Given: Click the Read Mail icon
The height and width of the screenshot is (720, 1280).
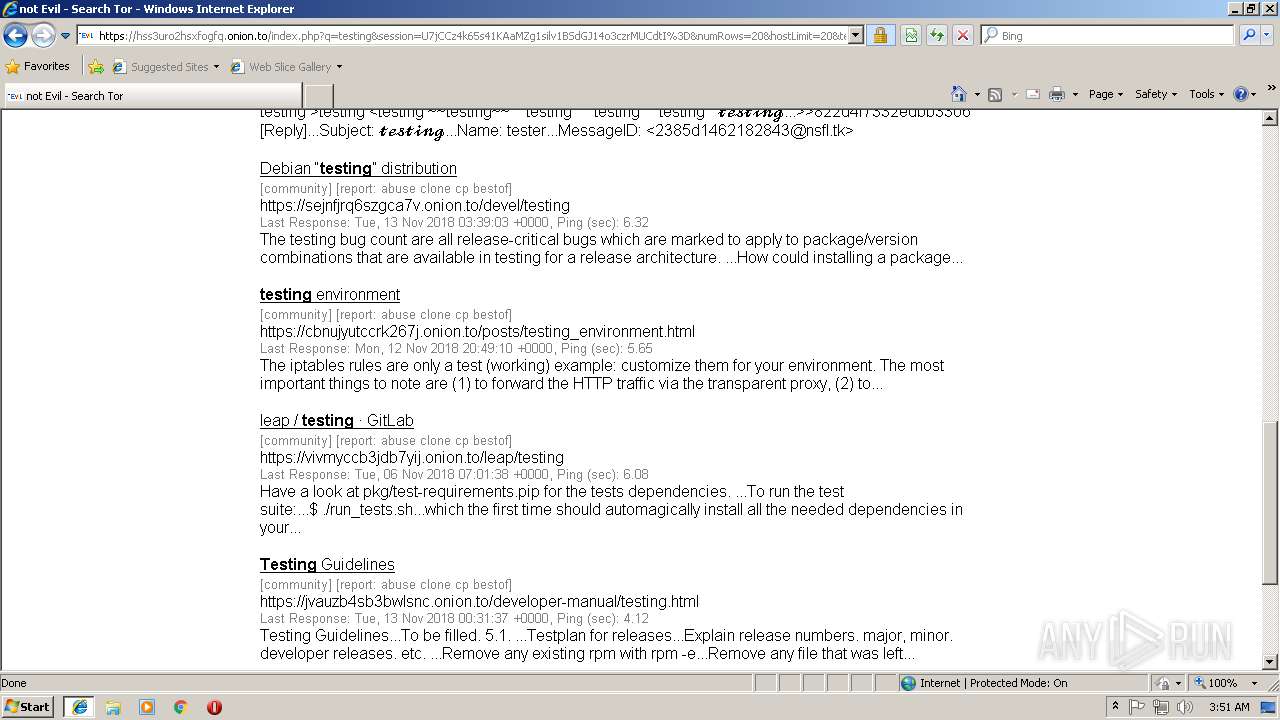Looking at the screenshot, I should [x=1033, y=94].
